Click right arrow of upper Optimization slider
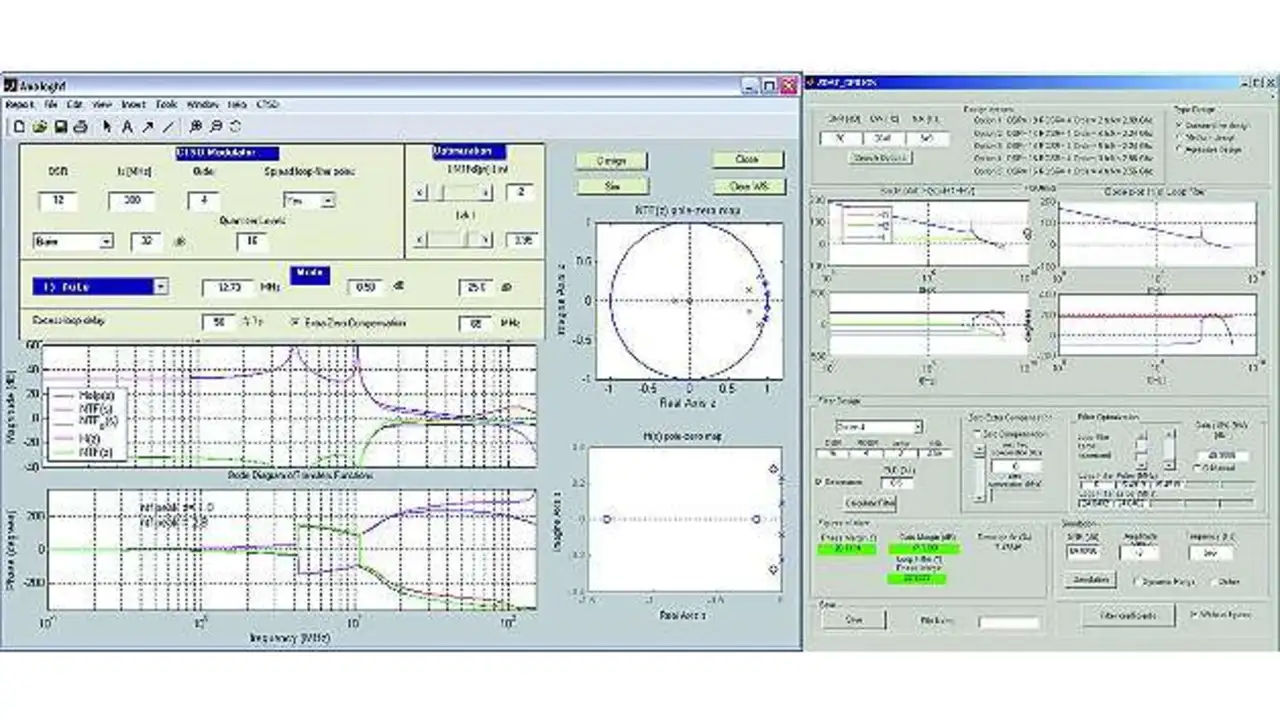 [x=487, y=191]
